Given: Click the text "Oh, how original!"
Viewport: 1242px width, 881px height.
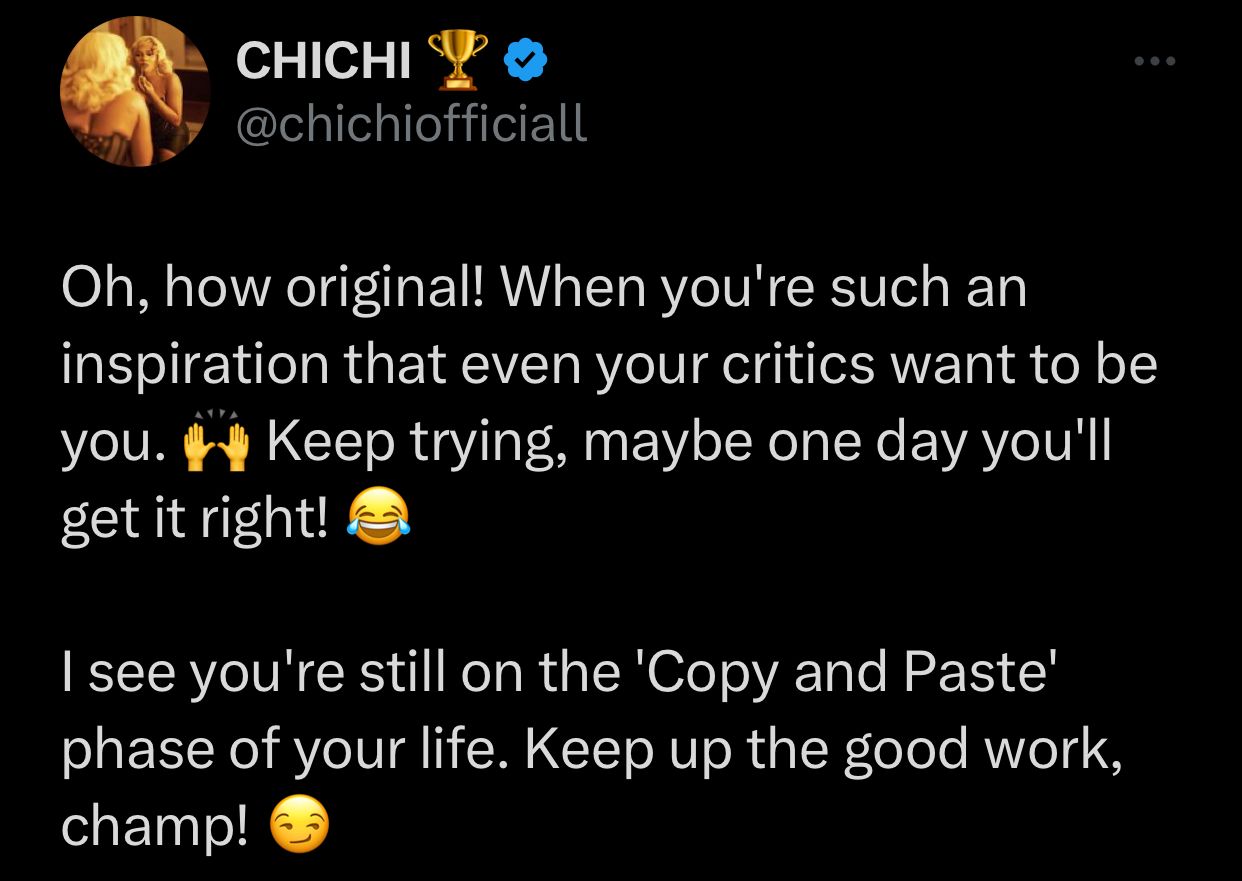Looking at the screenshot, I should point(275,289).
